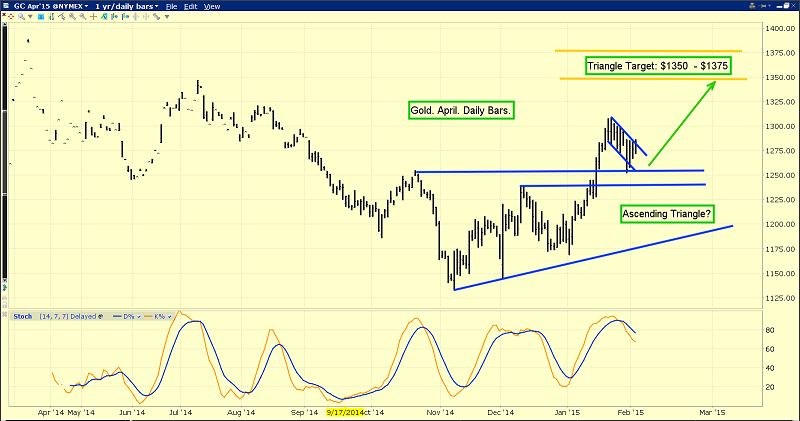Activate the orange crosshair cursor tool

click(x=93, y=17)
